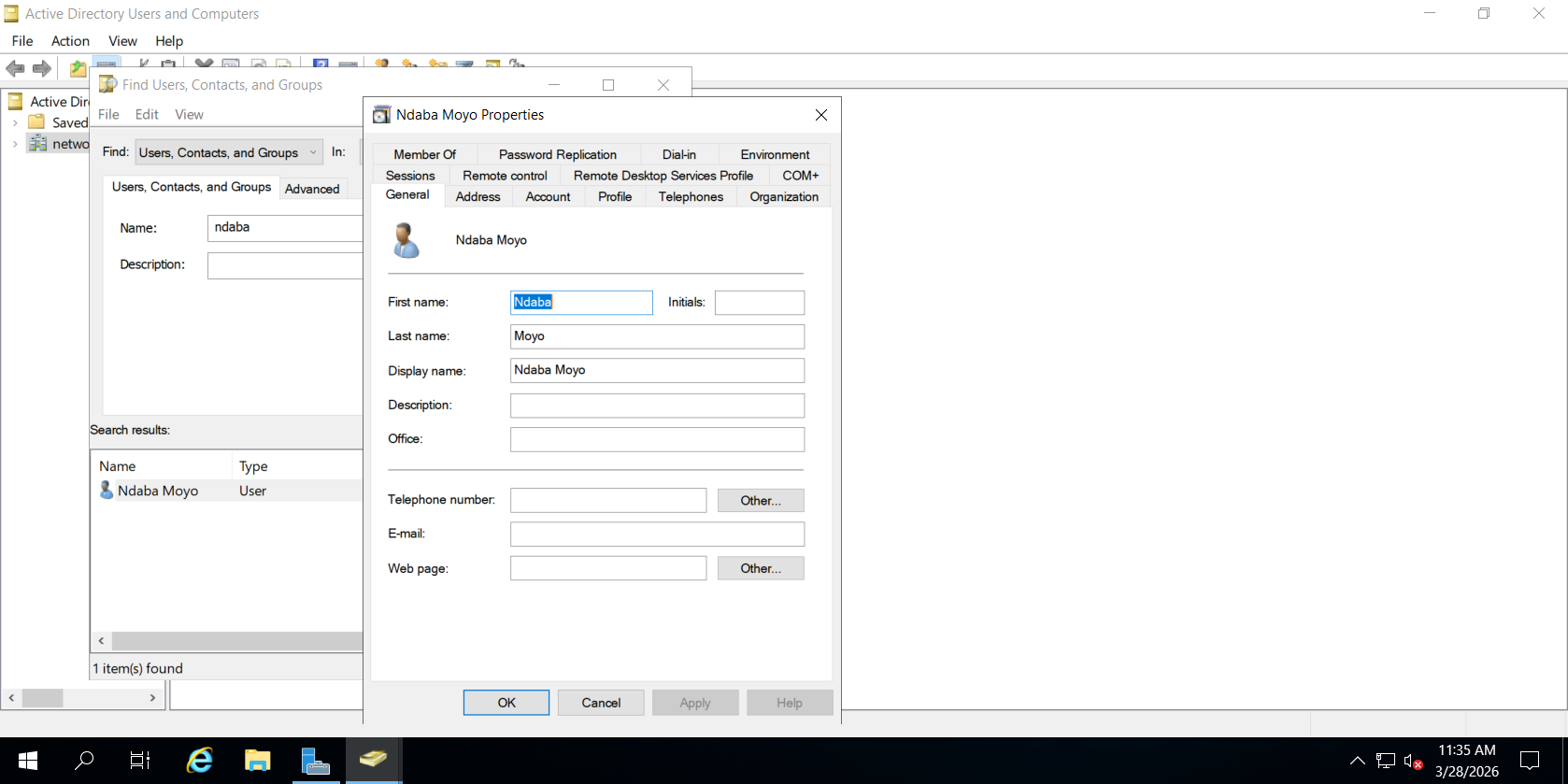Launch Internet Explorer from the taskbar
Viewport: 1568px width, 784px height.
click(x=200, y=761)
